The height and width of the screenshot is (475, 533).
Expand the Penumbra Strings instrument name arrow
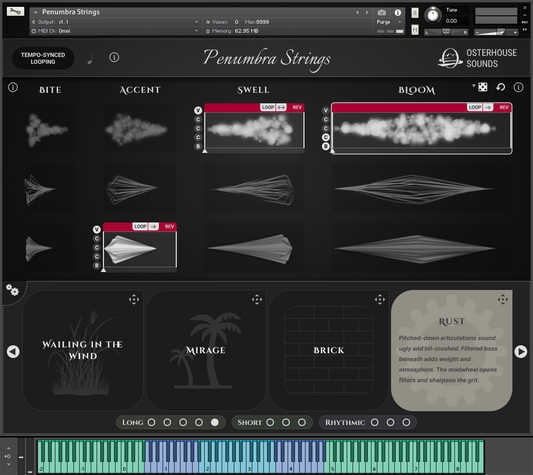click(35, 12)
